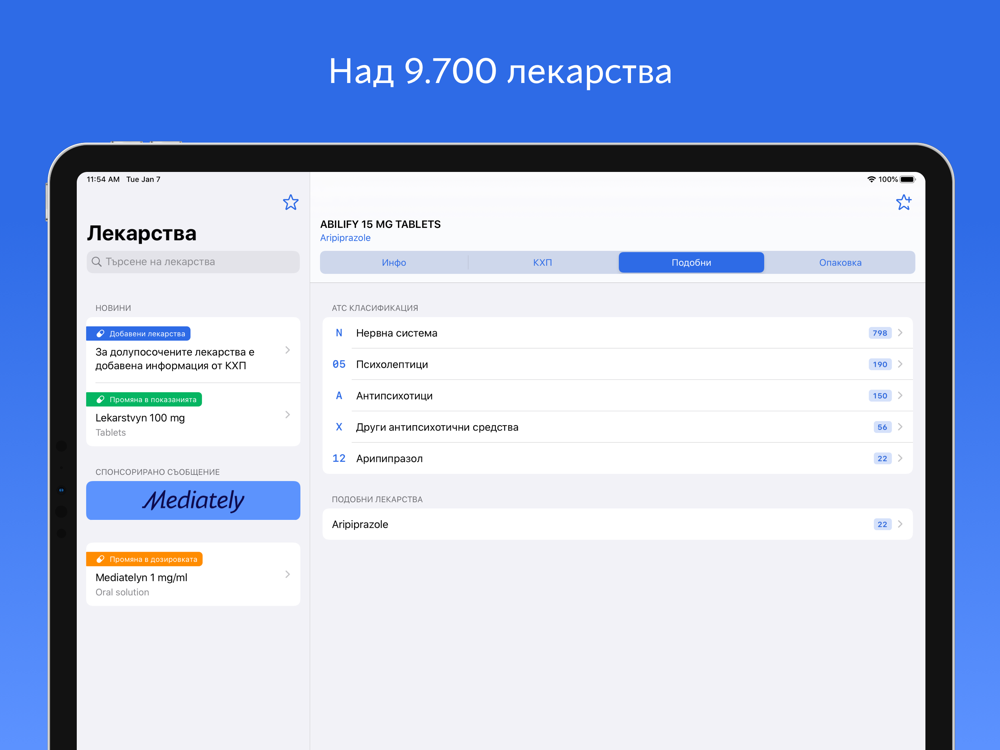Open favorites star in Лекарства sidebar
The height and width of the screenshot is (750, 1000).
pyautogui.click(x=291, y=202)
